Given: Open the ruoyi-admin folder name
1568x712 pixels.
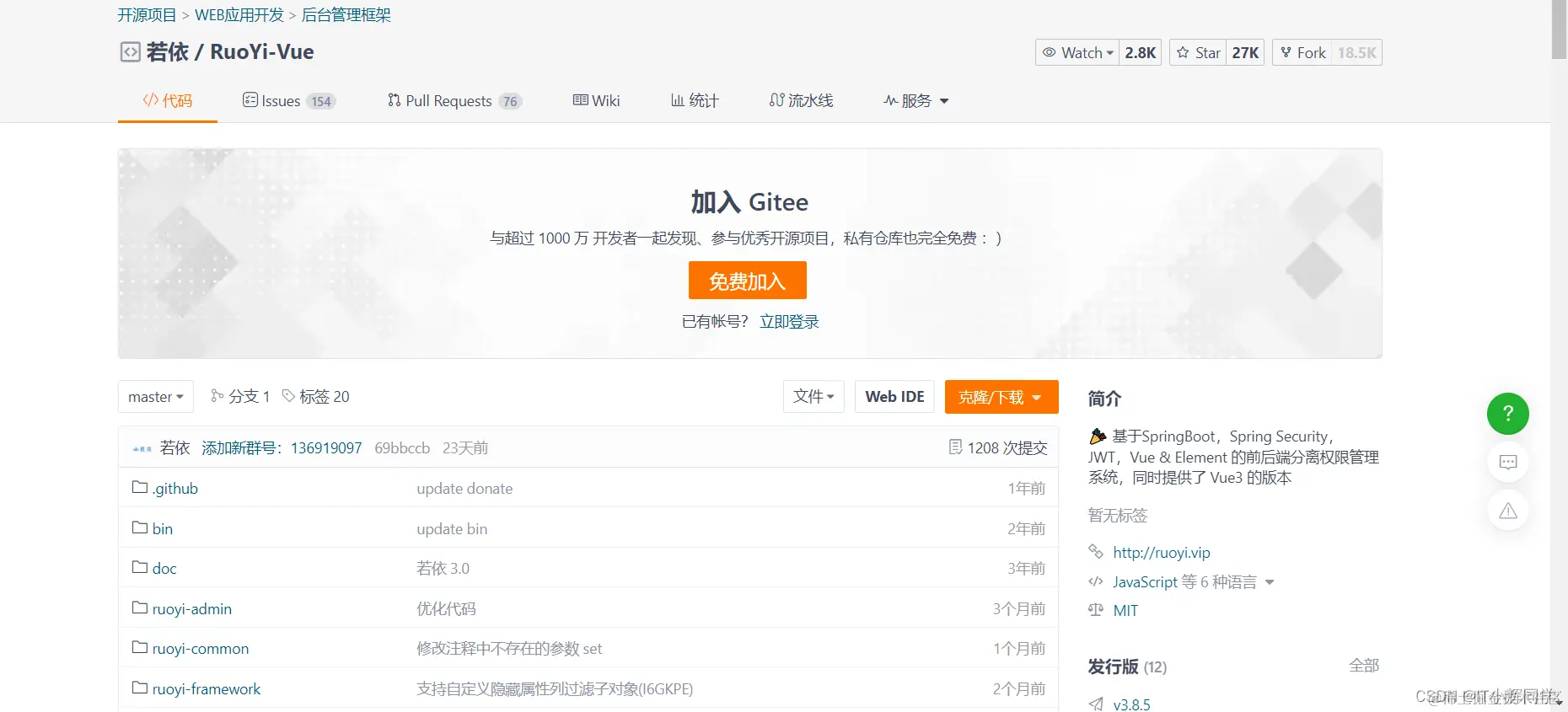Looking at the screenshot, I should [x=192, y=609].
